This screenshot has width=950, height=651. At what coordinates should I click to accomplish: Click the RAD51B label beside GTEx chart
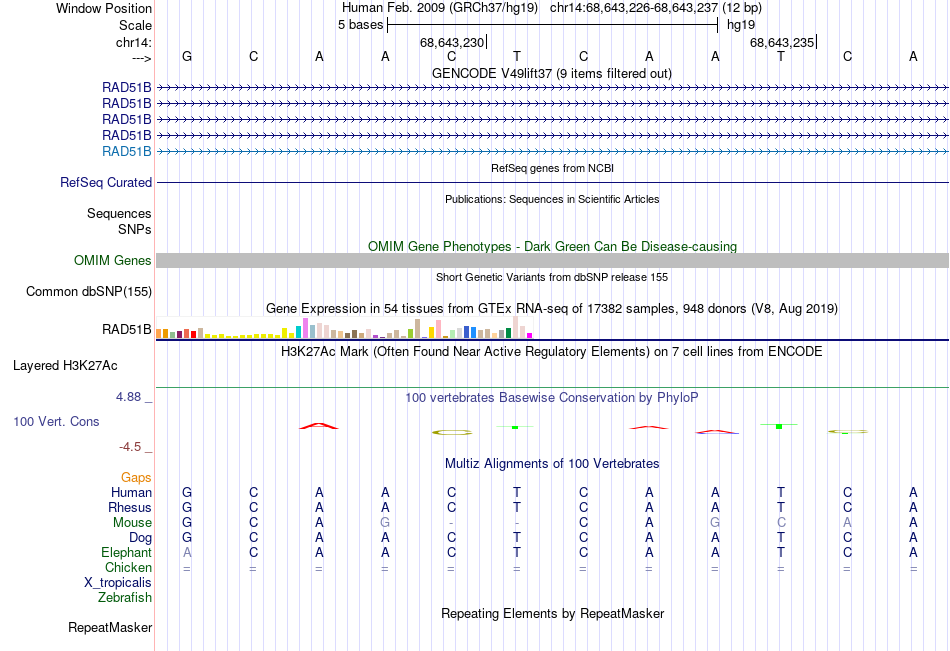point(127,330)
